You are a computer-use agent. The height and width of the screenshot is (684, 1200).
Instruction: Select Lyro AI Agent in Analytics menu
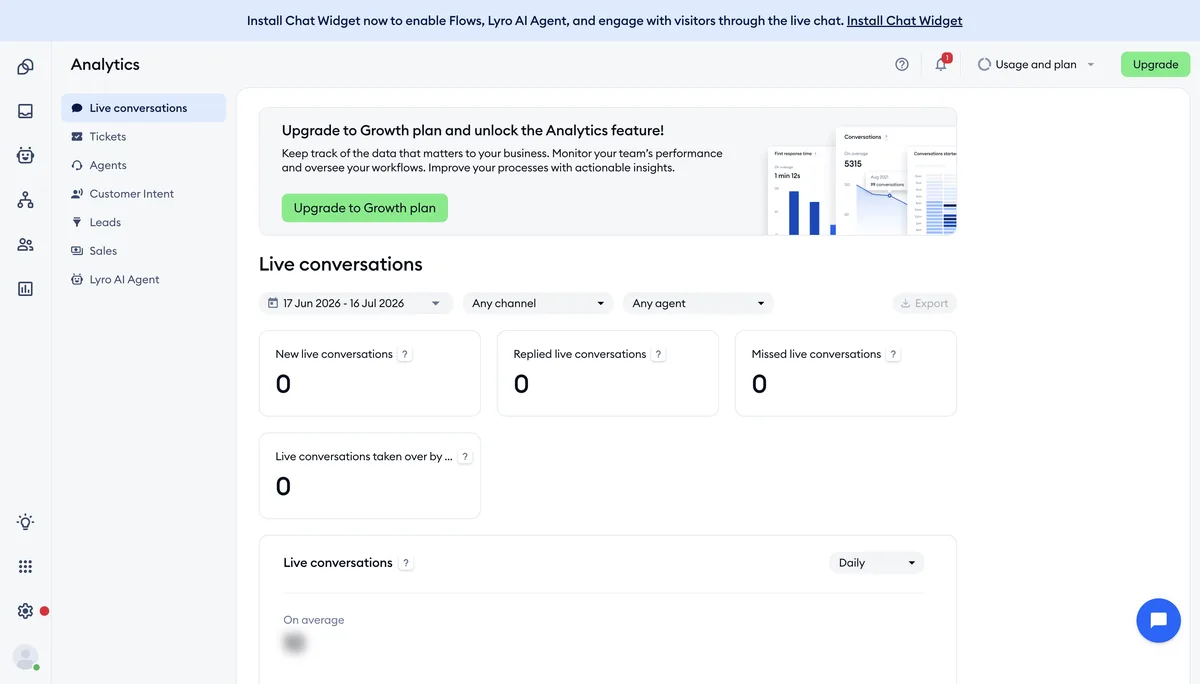[x=143, y=280]
